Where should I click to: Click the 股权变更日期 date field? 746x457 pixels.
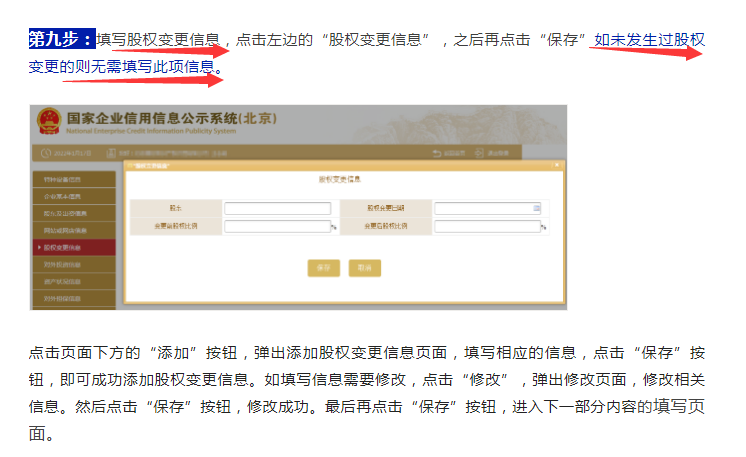tap(485, 208)
